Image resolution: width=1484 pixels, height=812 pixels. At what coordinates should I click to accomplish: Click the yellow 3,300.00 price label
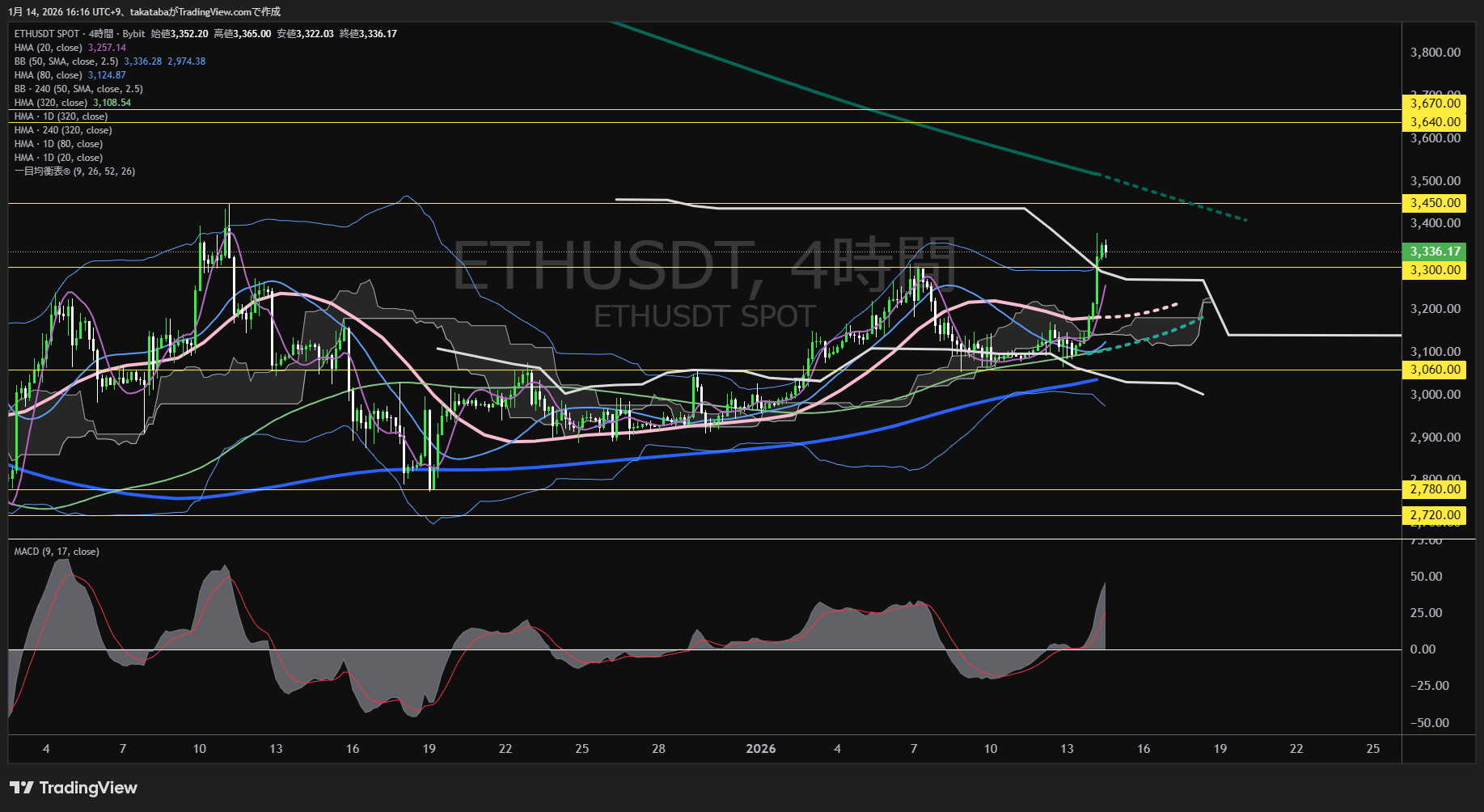click(1435, 270)
